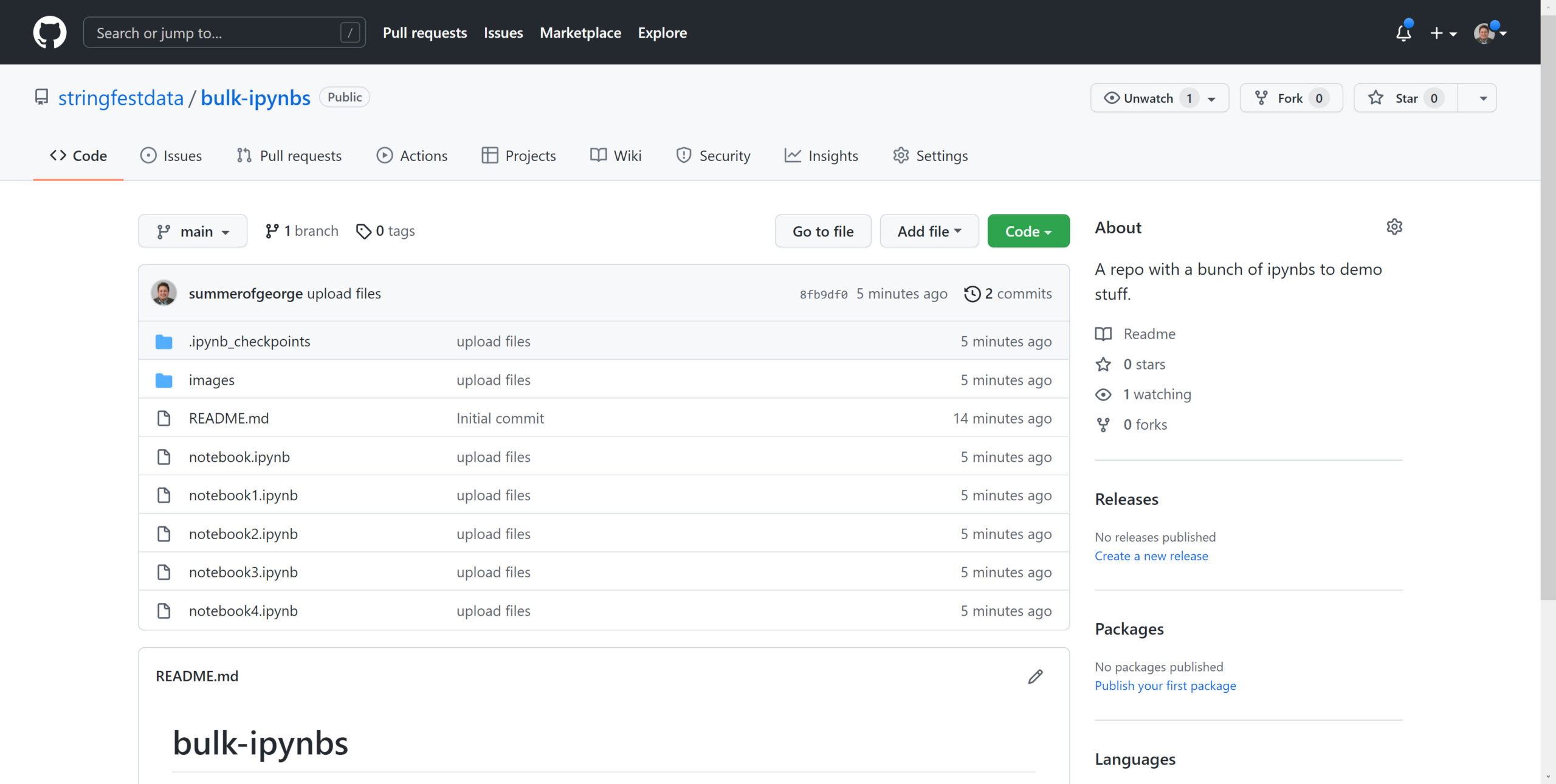Click the branch icon showing 1 branch
The height and width of the screenshot is (784, 1556).
[272, 231]
